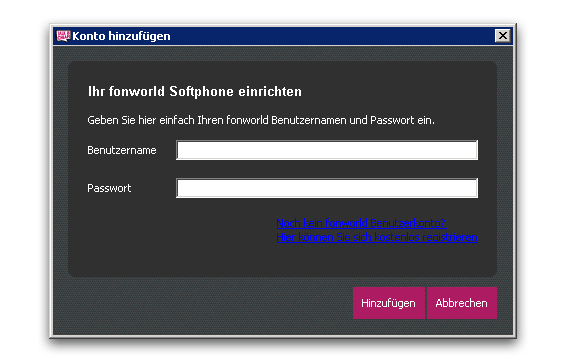The height and width of the screenshot is (362, 567).
Task: Click the Abbrechen button
Action: pos(461,303)
